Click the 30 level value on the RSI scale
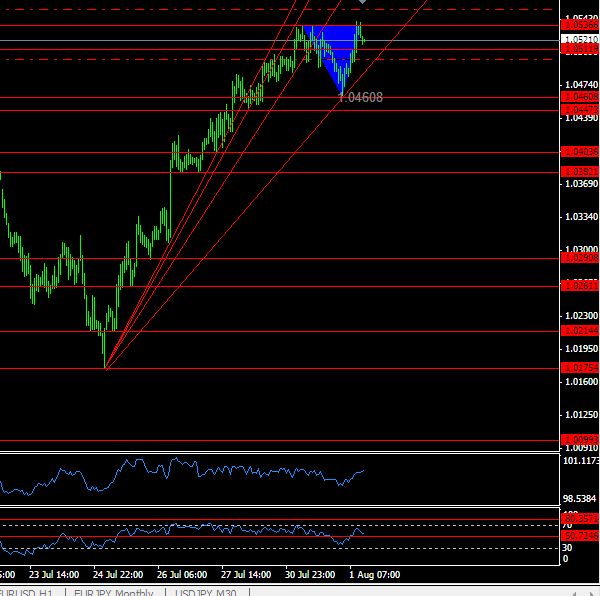Screen dimensions: 600x596 tap(567, 548)
